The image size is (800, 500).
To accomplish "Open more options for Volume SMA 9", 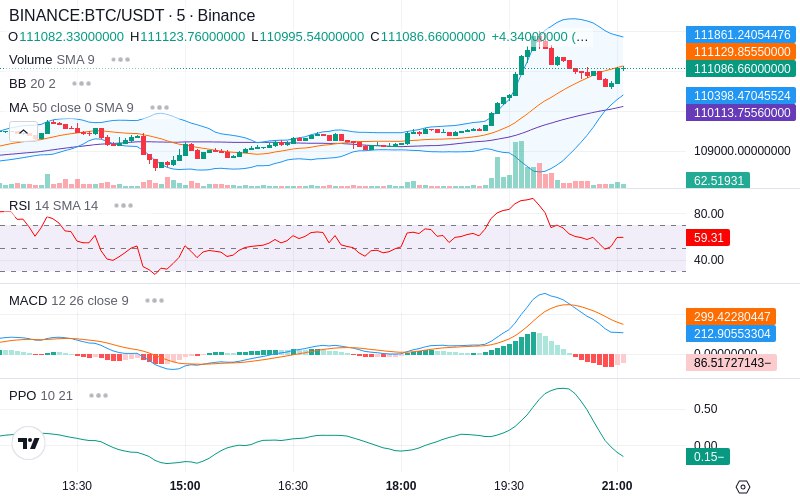I will [x=121, y=60].
